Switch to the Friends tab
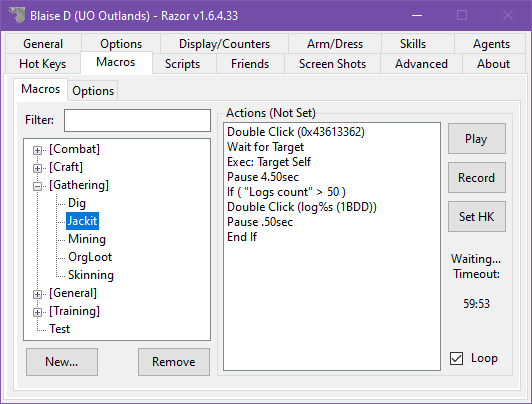Viewport: 532px width, 404px height. pos(250,64)
